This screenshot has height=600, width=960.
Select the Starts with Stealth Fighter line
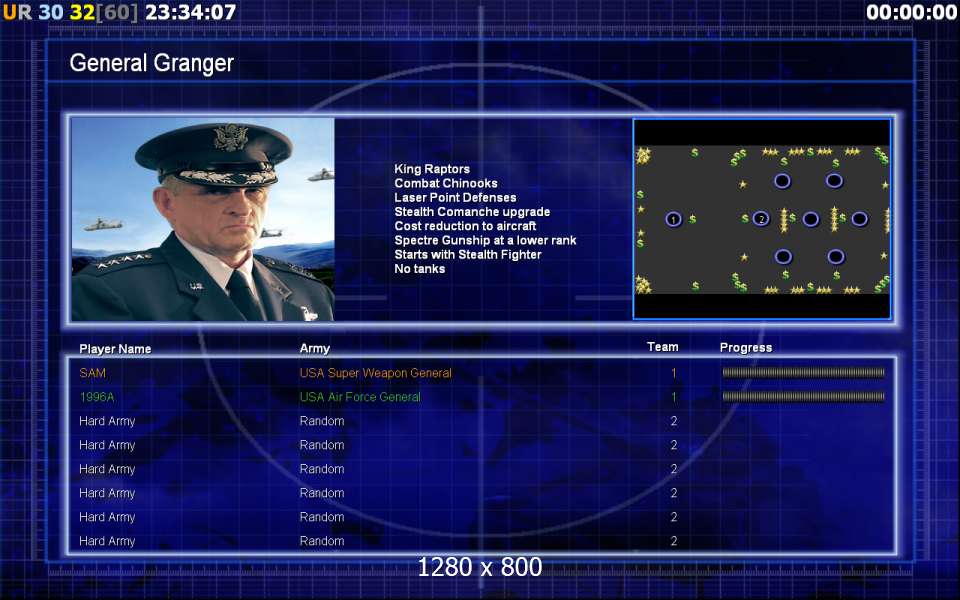pos(468,254)
